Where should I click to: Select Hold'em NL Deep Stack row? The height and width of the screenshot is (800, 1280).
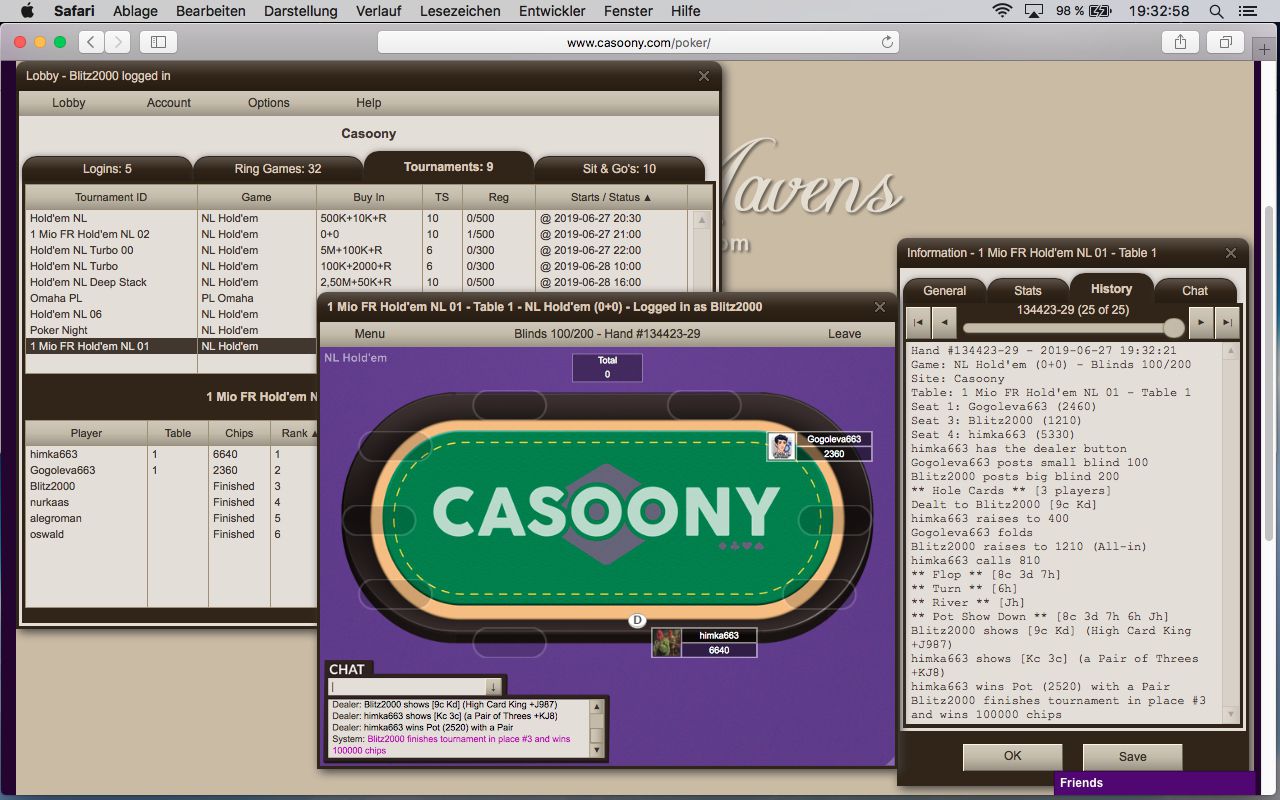pyautogui.click(x=358, y=282)
